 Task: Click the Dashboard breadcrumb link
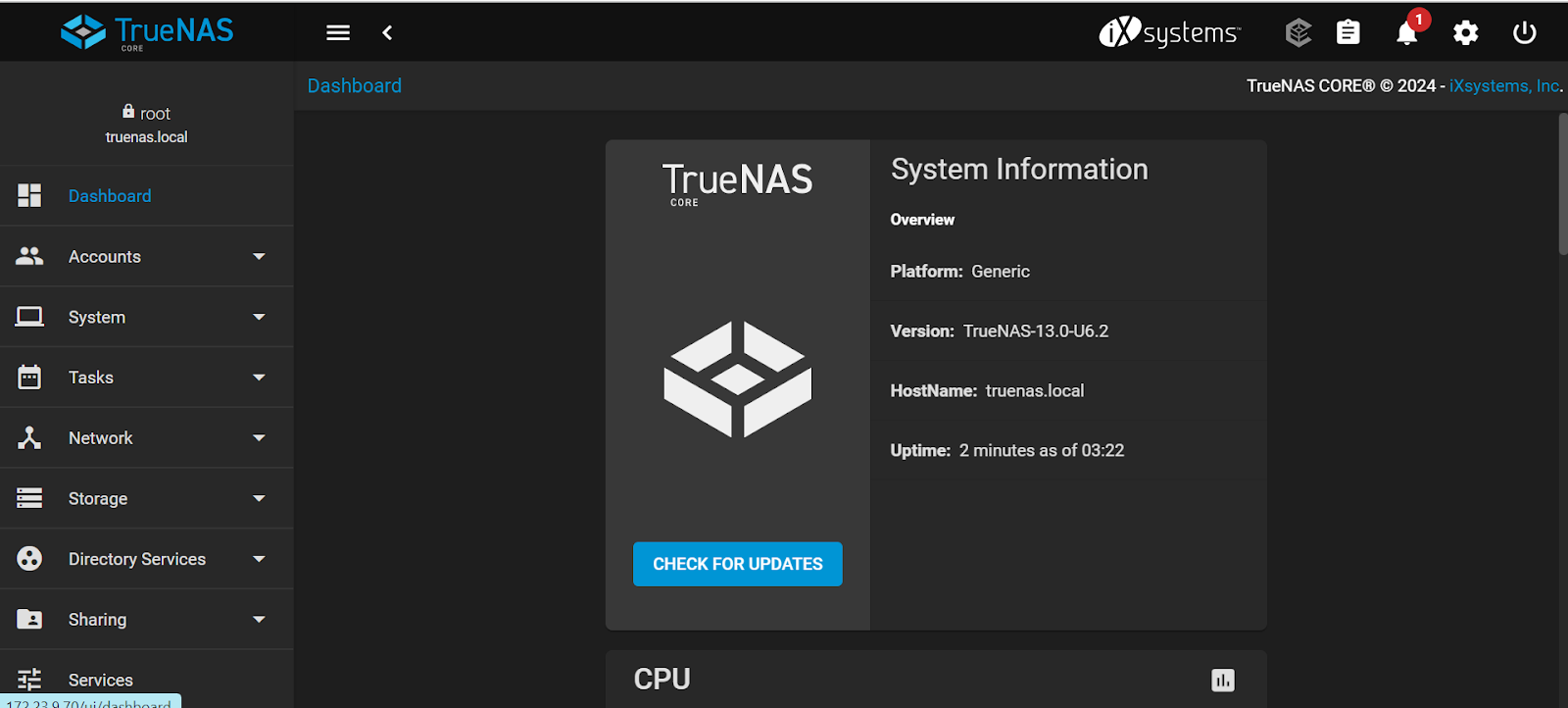[x=355, y=85]
